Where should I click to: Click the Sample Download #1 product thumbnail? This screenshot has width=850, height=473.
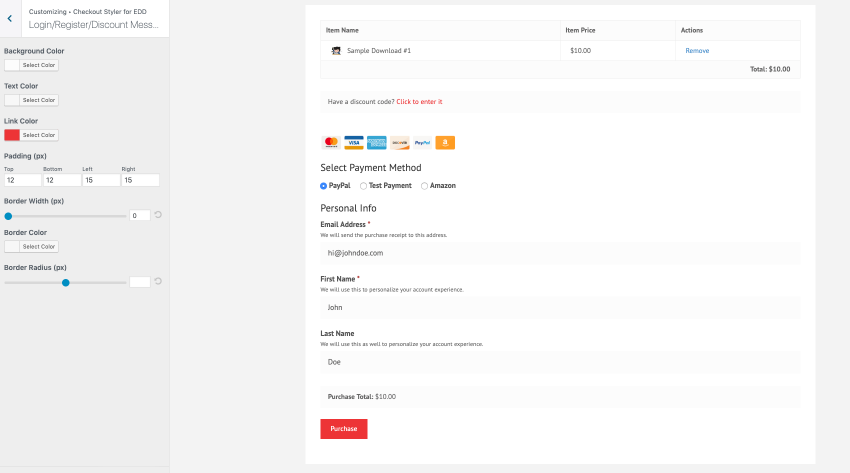[336, 50]
